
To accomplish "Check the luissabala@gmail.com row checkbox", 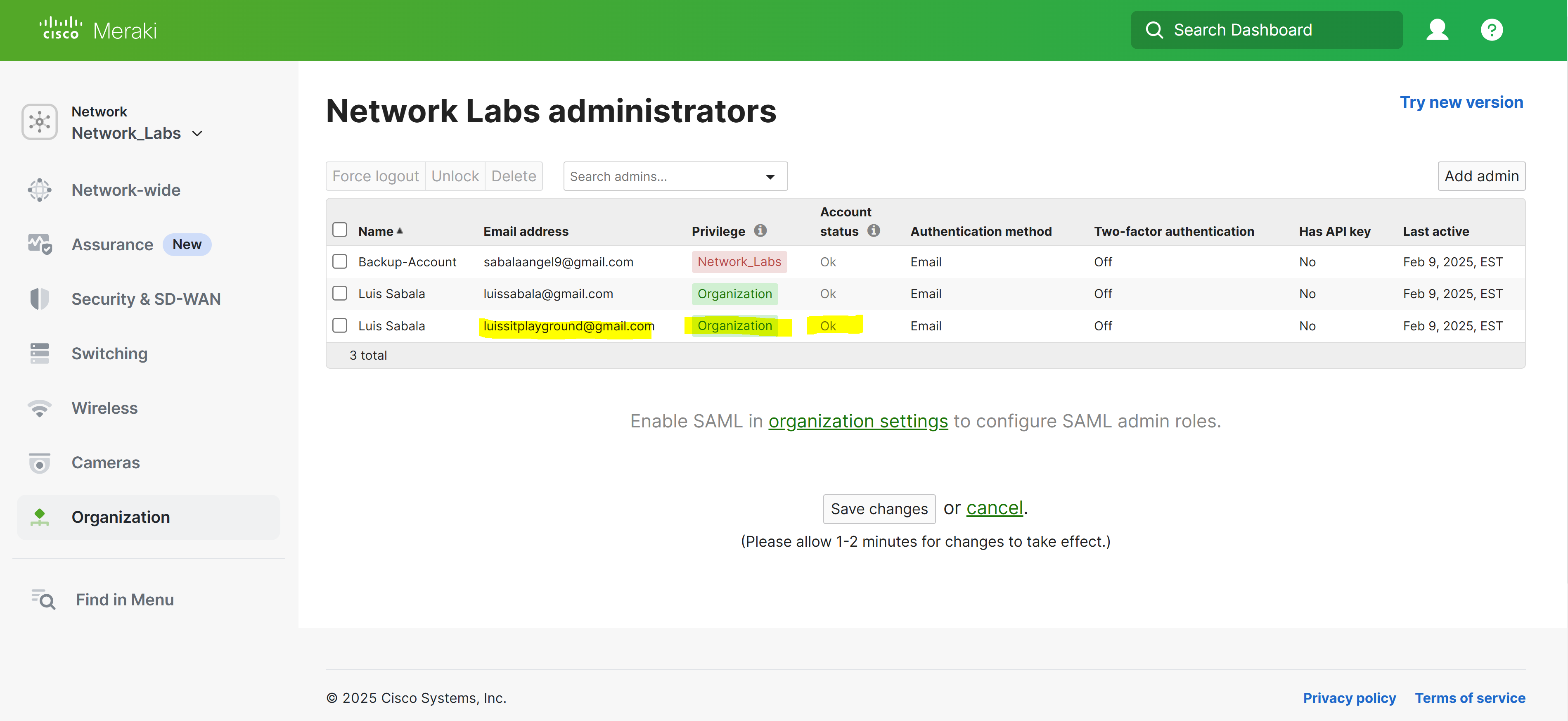I will pos(340,294).
